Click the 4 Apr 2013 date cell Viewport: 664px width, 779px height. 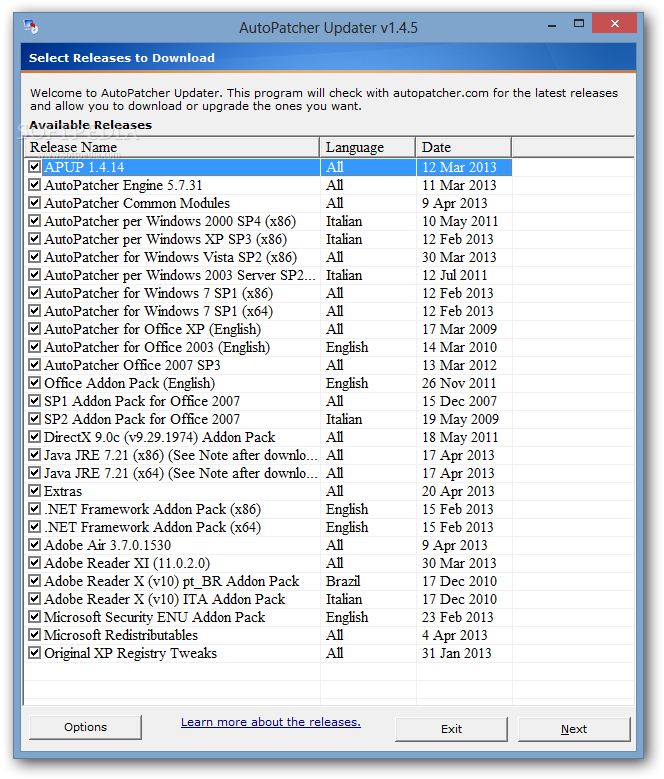coord(454,635)
